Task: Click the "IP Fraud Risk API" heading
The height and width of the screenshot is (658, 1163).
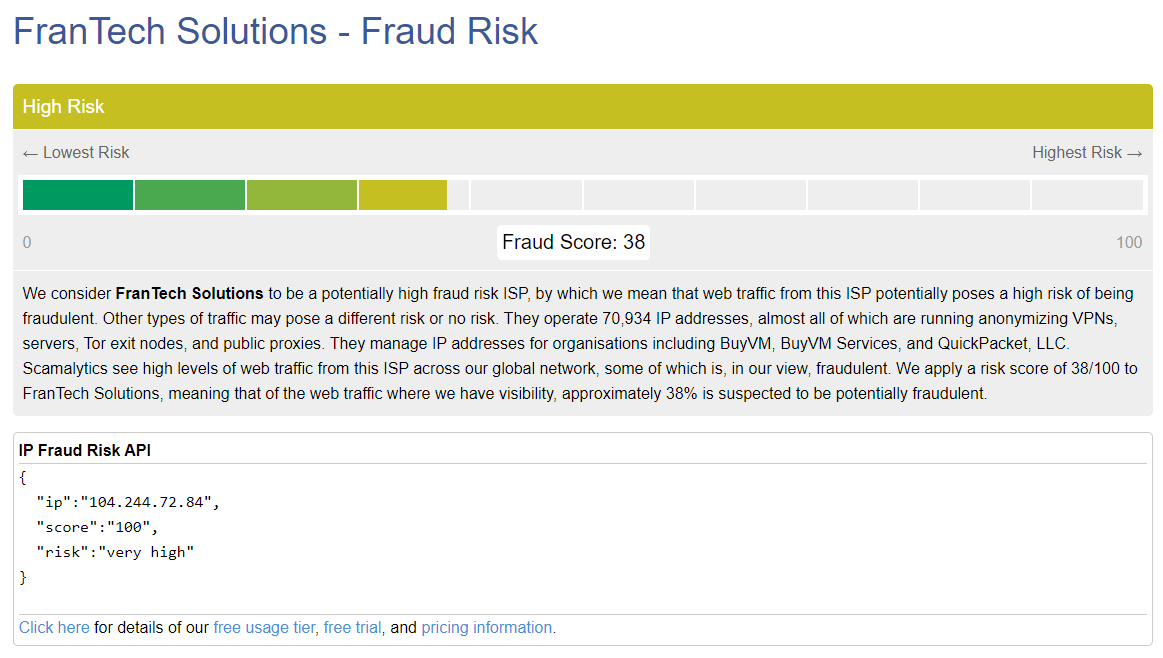Action: [85, 451]
